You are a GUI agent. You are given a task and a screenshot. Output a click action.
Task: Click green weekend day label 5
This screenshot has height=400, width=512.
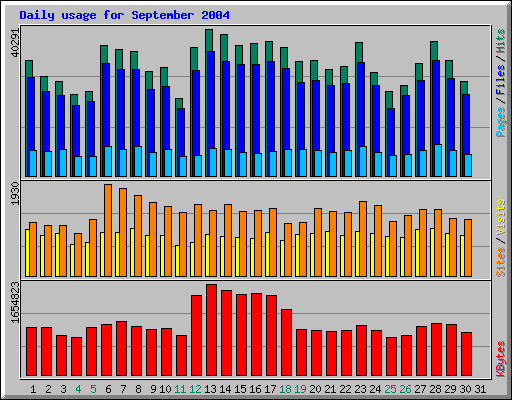[93, 389]
